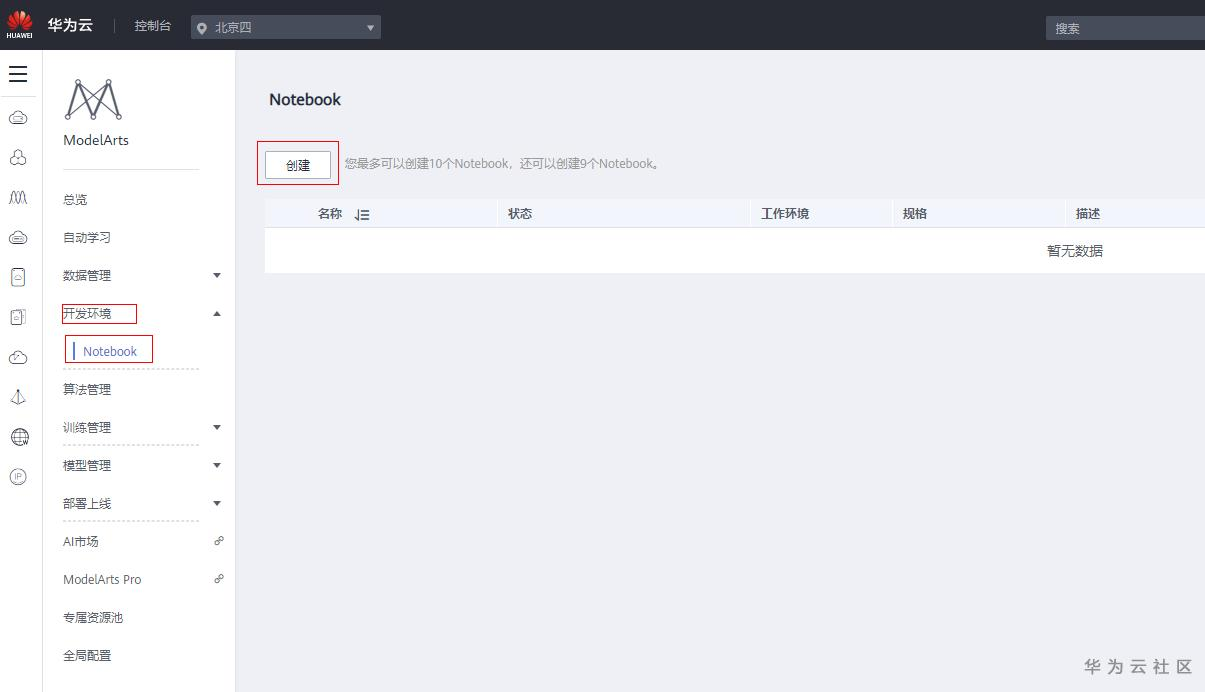This screenshot has height=692, width=1205.
Task: Click the wave-shaped sidebar icon
Action: (18, 198)
